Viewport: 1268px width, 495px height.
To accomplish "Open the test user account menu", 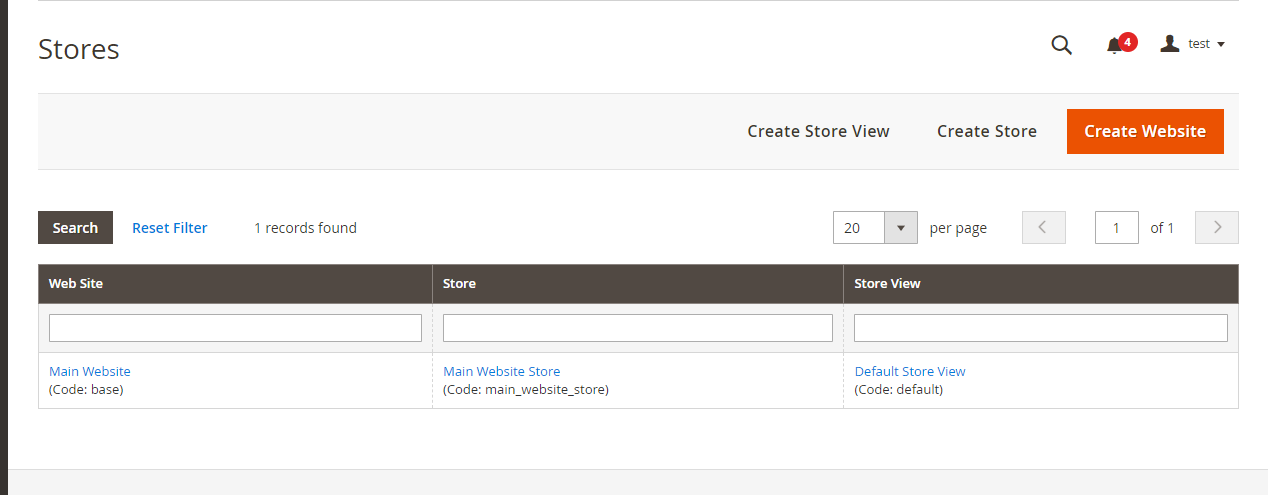I will tap(1193, 44).
